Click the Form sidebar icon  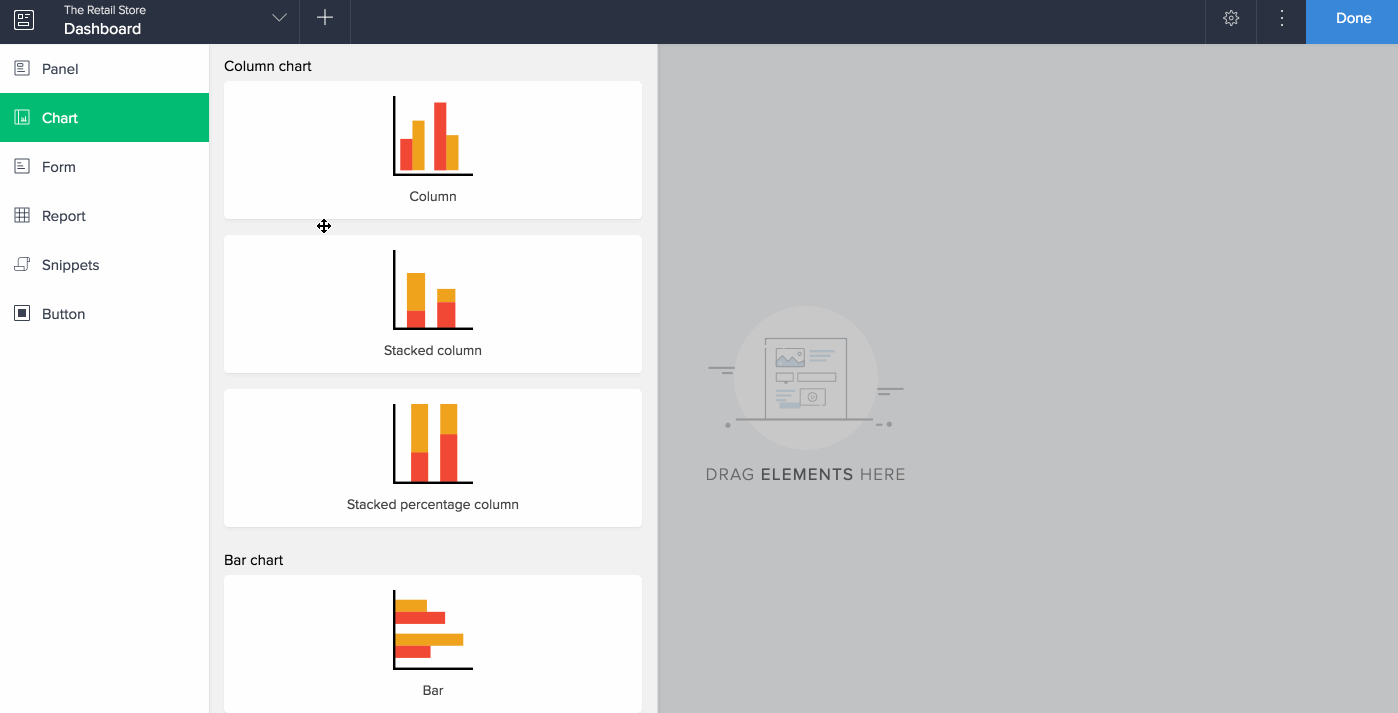coord(22,166)
